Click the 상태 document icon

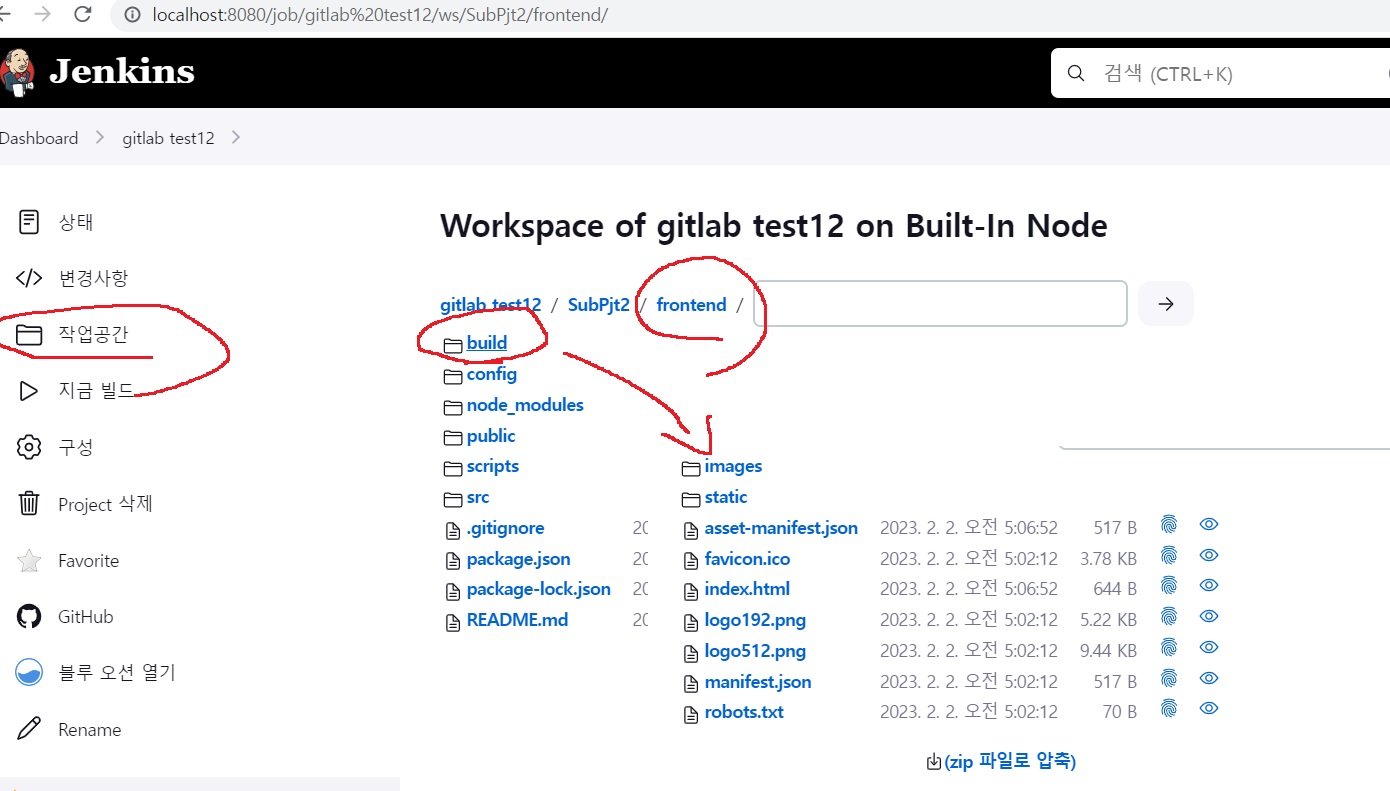click(30, 221)
